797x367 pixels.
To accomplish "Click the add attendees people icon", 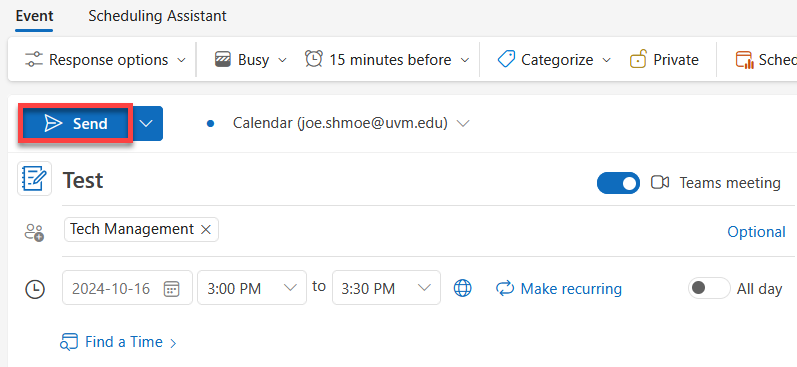I will pyautogui.click(x=35, y=232).
